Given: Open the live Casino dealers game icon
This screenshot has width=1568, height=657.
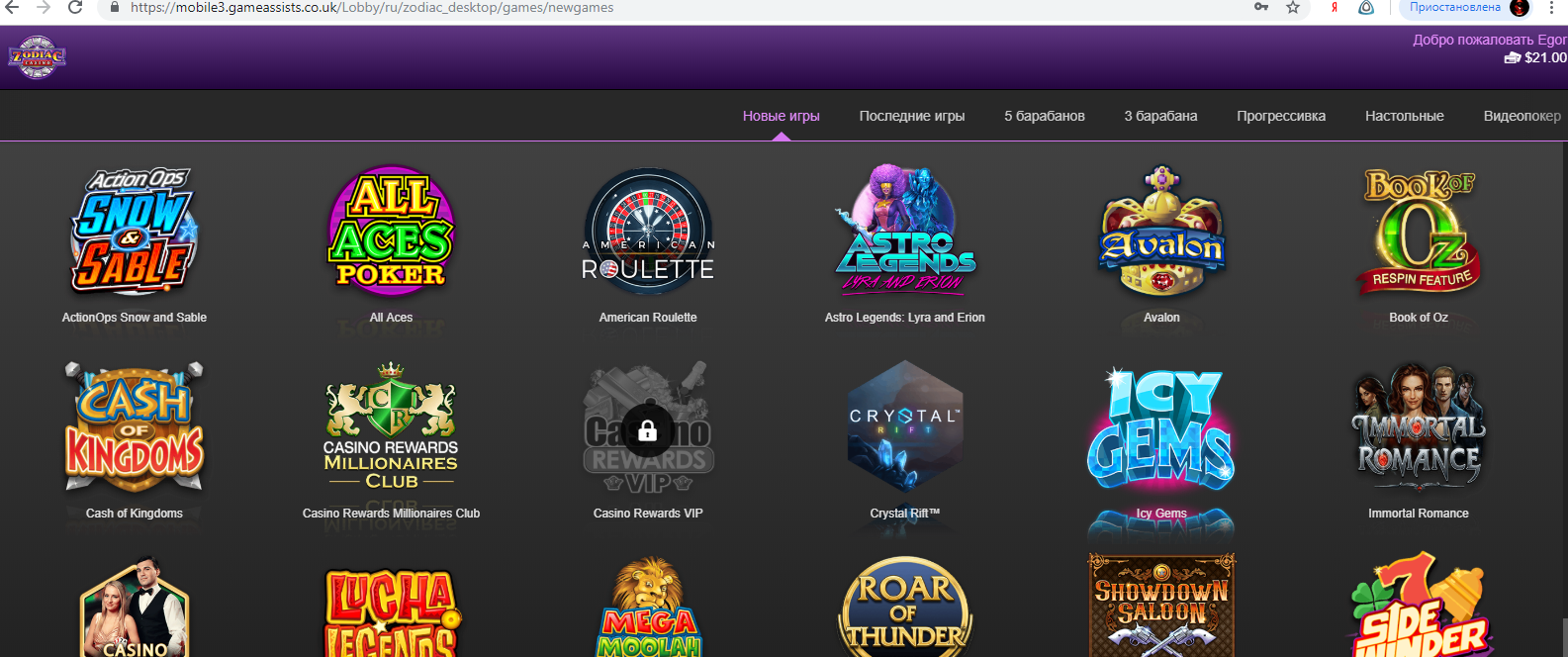Looking at the screenshot, I should point(135,607).
